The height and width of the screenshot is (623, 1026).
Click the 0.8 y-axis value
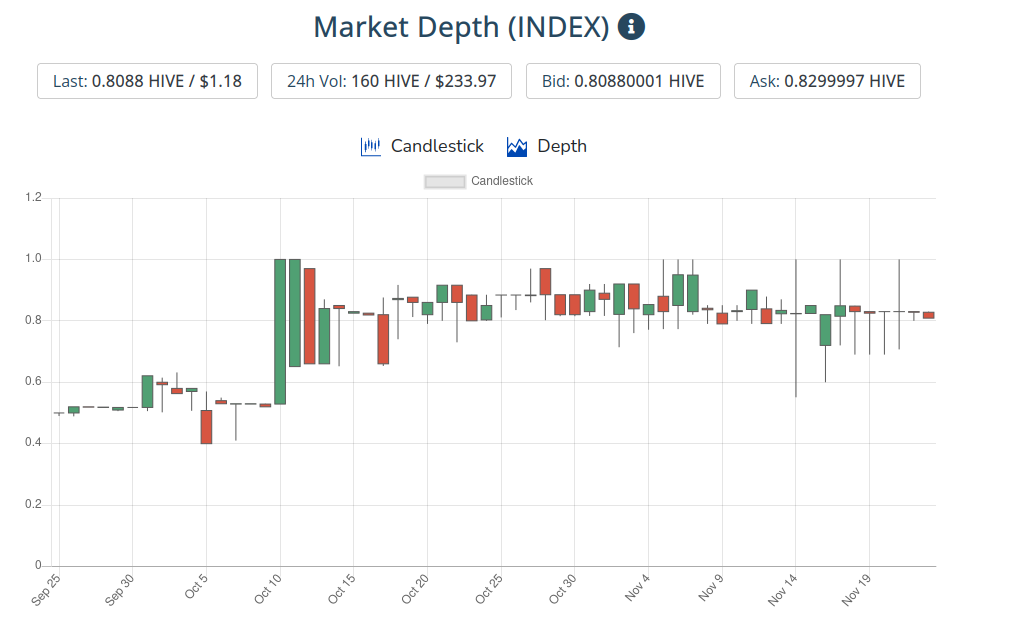click(33, 320)
